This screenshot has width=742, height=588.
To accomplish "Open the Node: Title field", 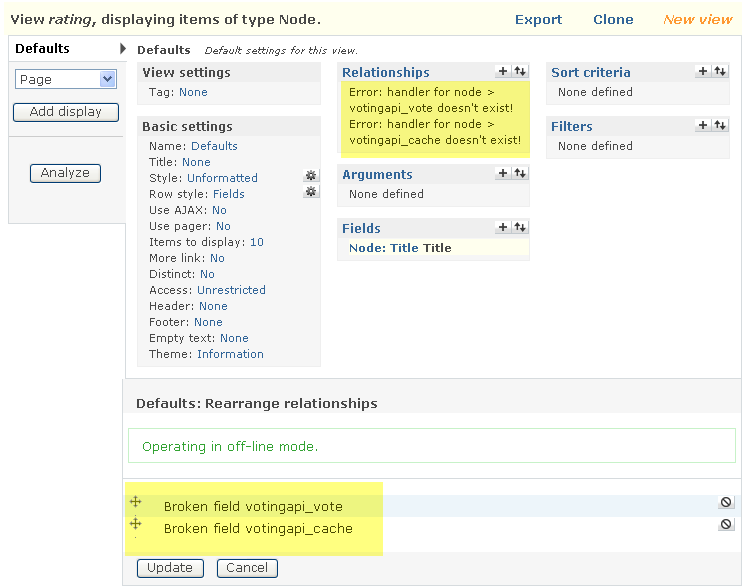I will point(383,248).
